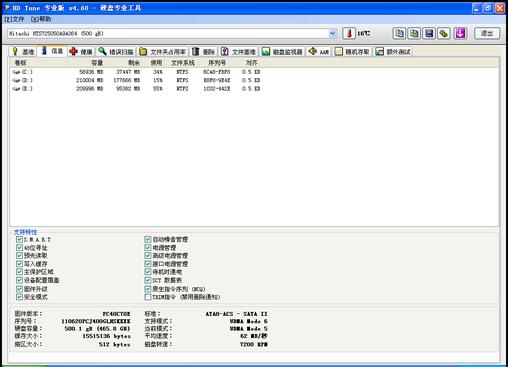This screenshot has width=508, height=367.
Task: Open the 文件夹占用率 folder usage tab
Action: coord(163,52)
